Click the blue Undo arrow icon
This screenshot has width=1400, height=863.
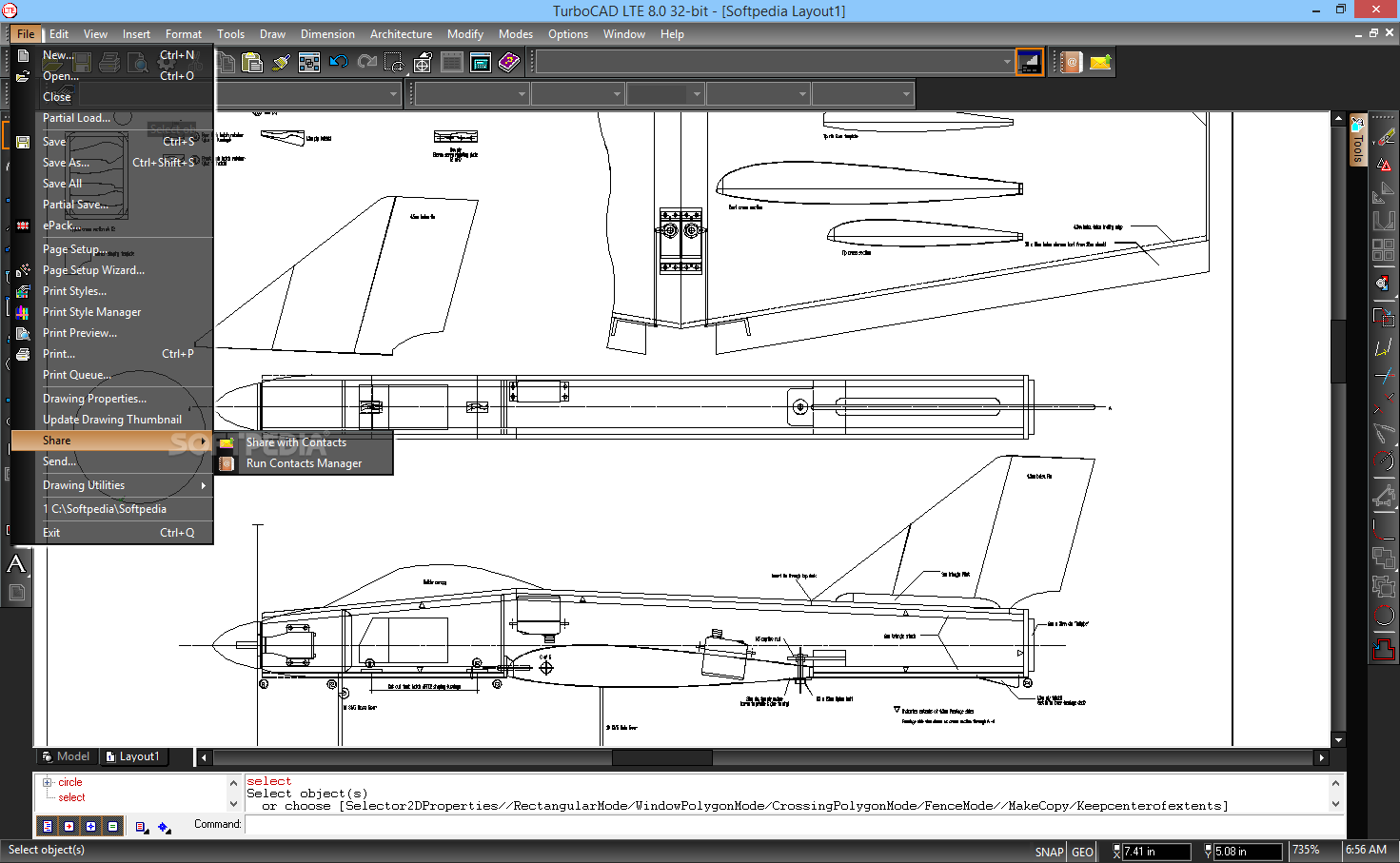pos(338,63)
